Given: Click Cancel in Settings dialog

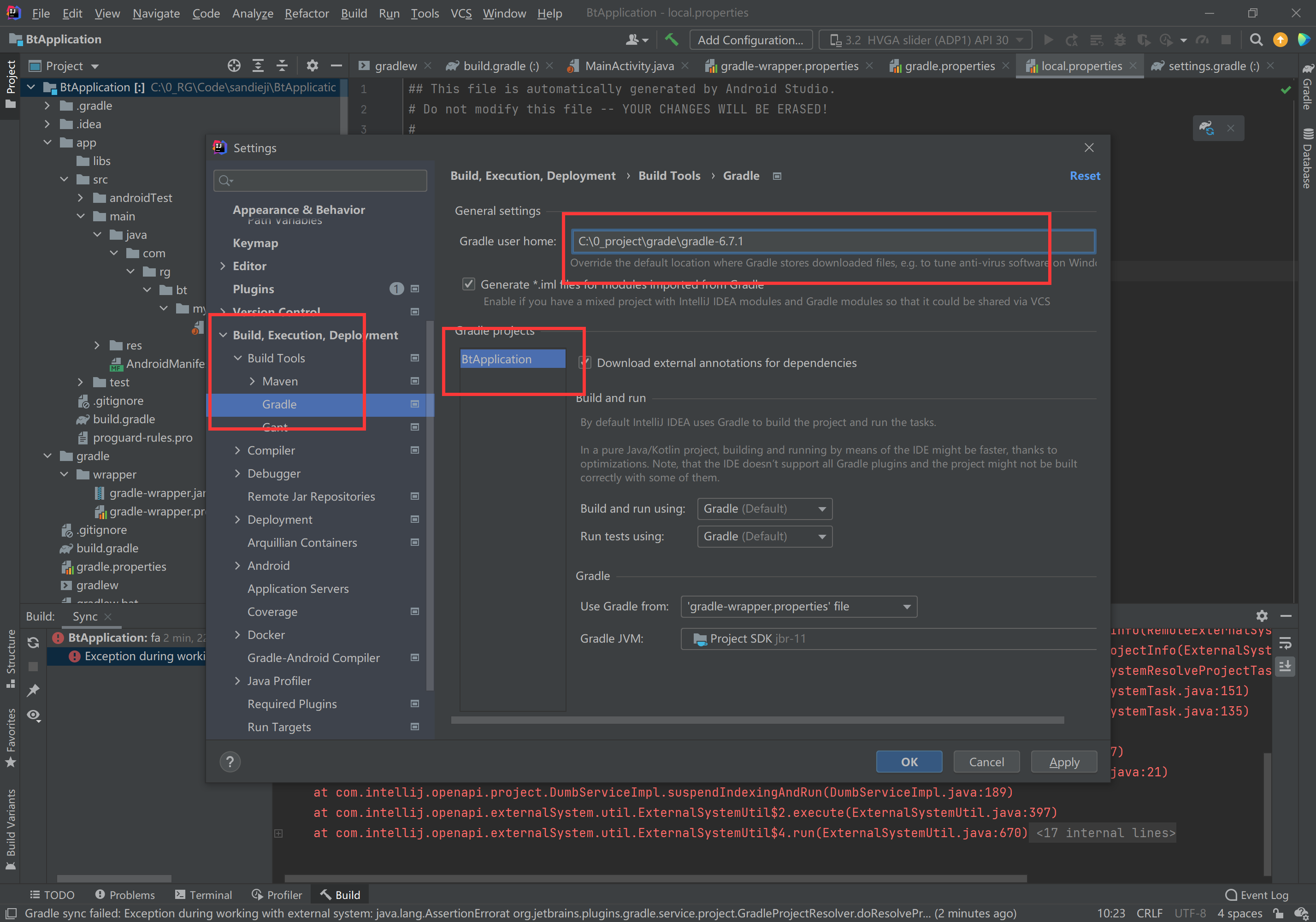Looking at the screenshot, I should [x=986, y=762].
